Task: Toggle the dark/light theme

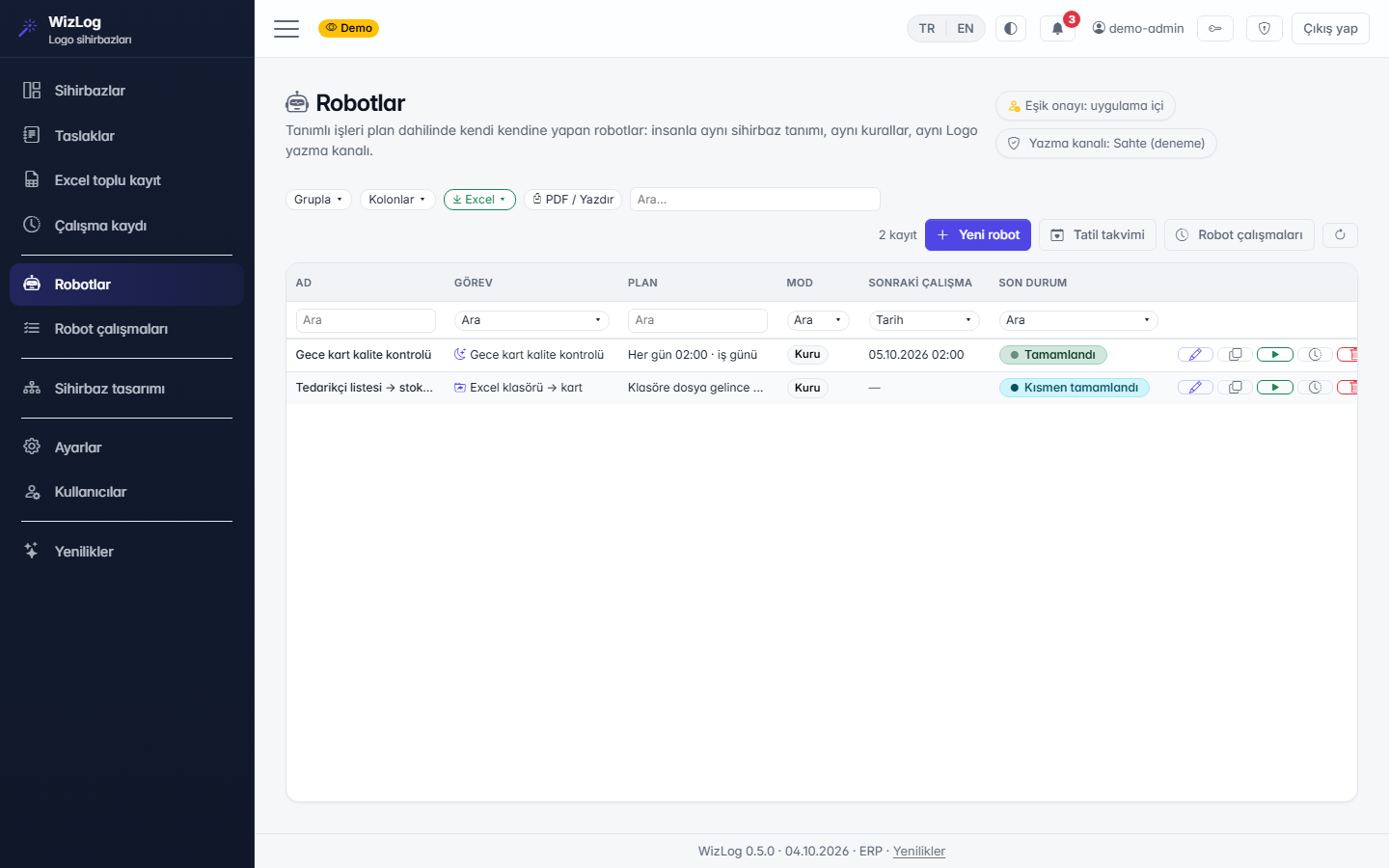Action: pos(1010,29)
